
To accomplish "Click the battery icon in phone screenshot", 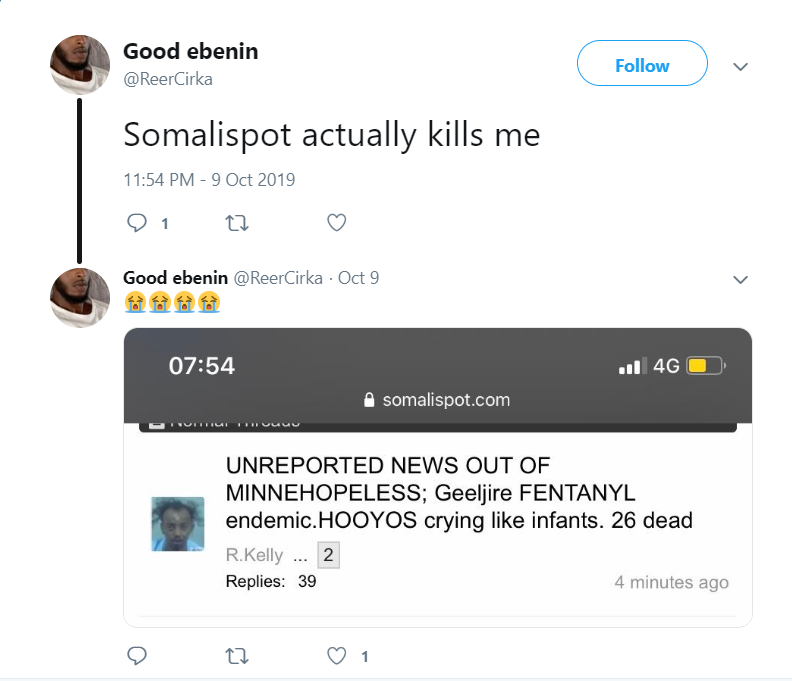I will 706,366.
